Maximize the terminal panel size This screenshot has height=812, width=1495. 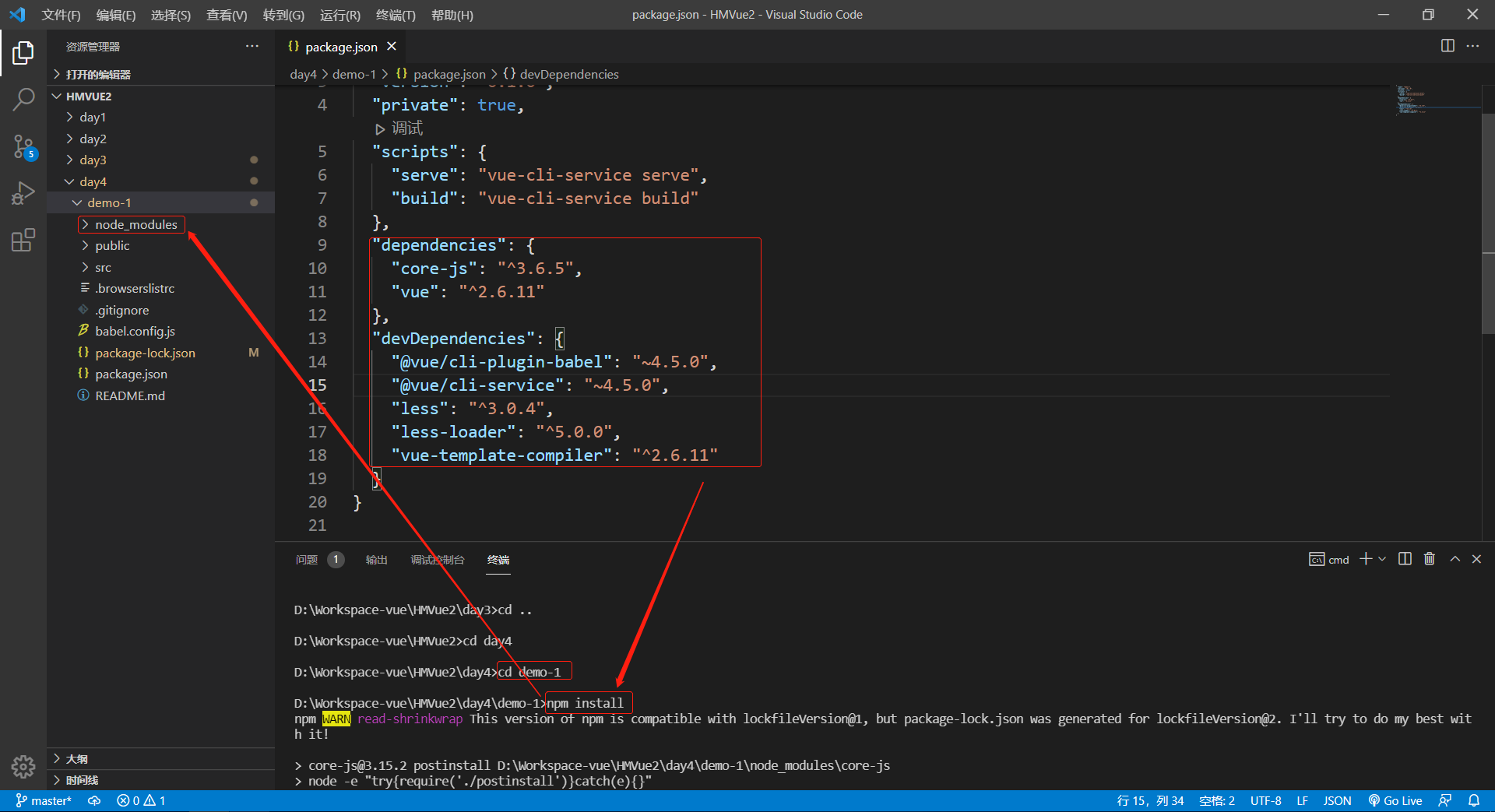click(x=1455, y=559)
